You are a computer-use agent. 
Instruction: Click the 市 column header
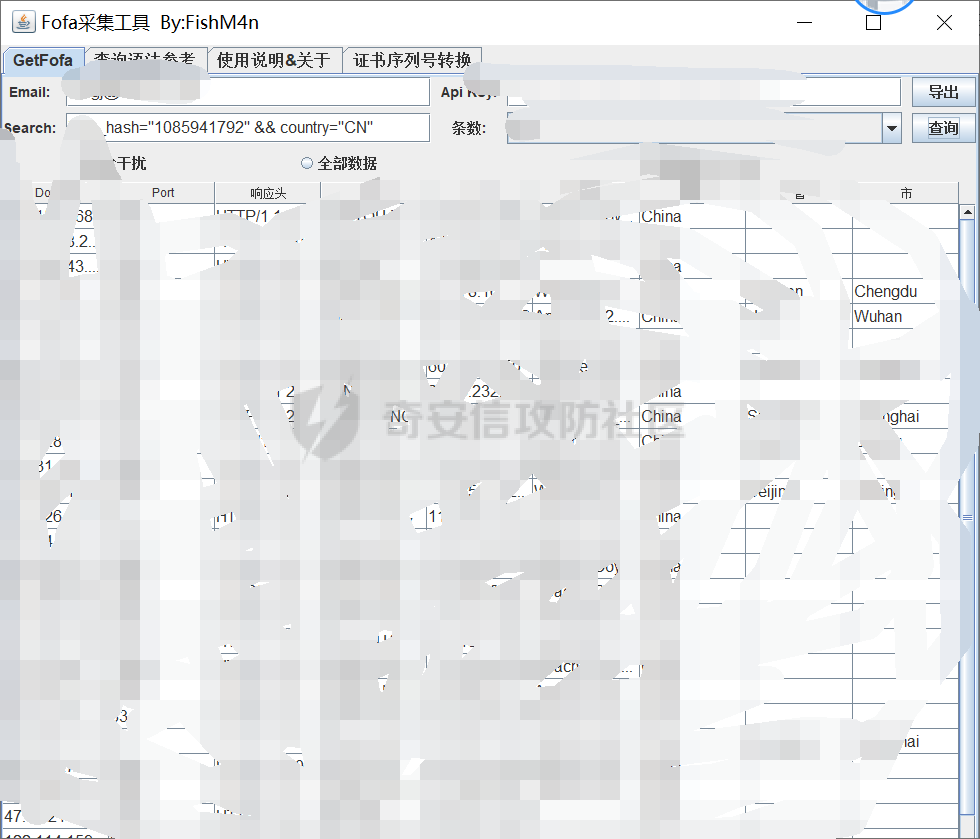tap(906, 193)
